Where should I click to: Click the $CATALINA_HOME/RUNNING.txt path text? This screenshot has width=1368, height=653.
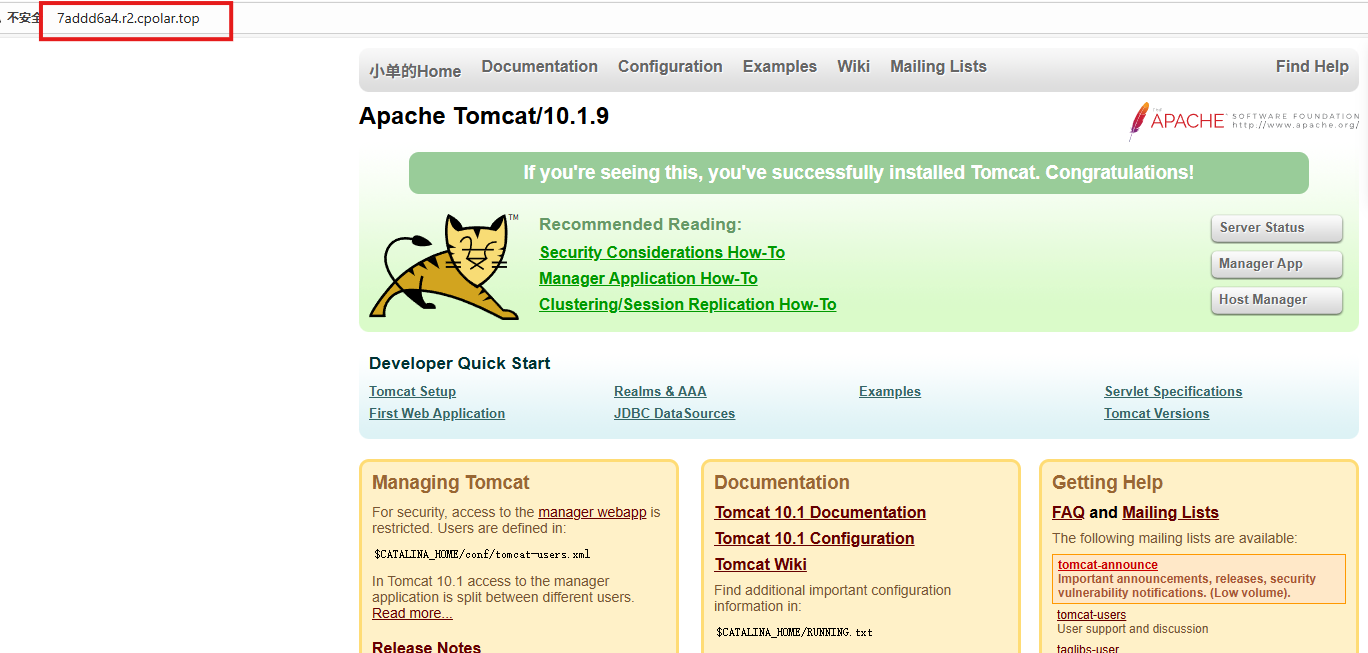[794, 632]
